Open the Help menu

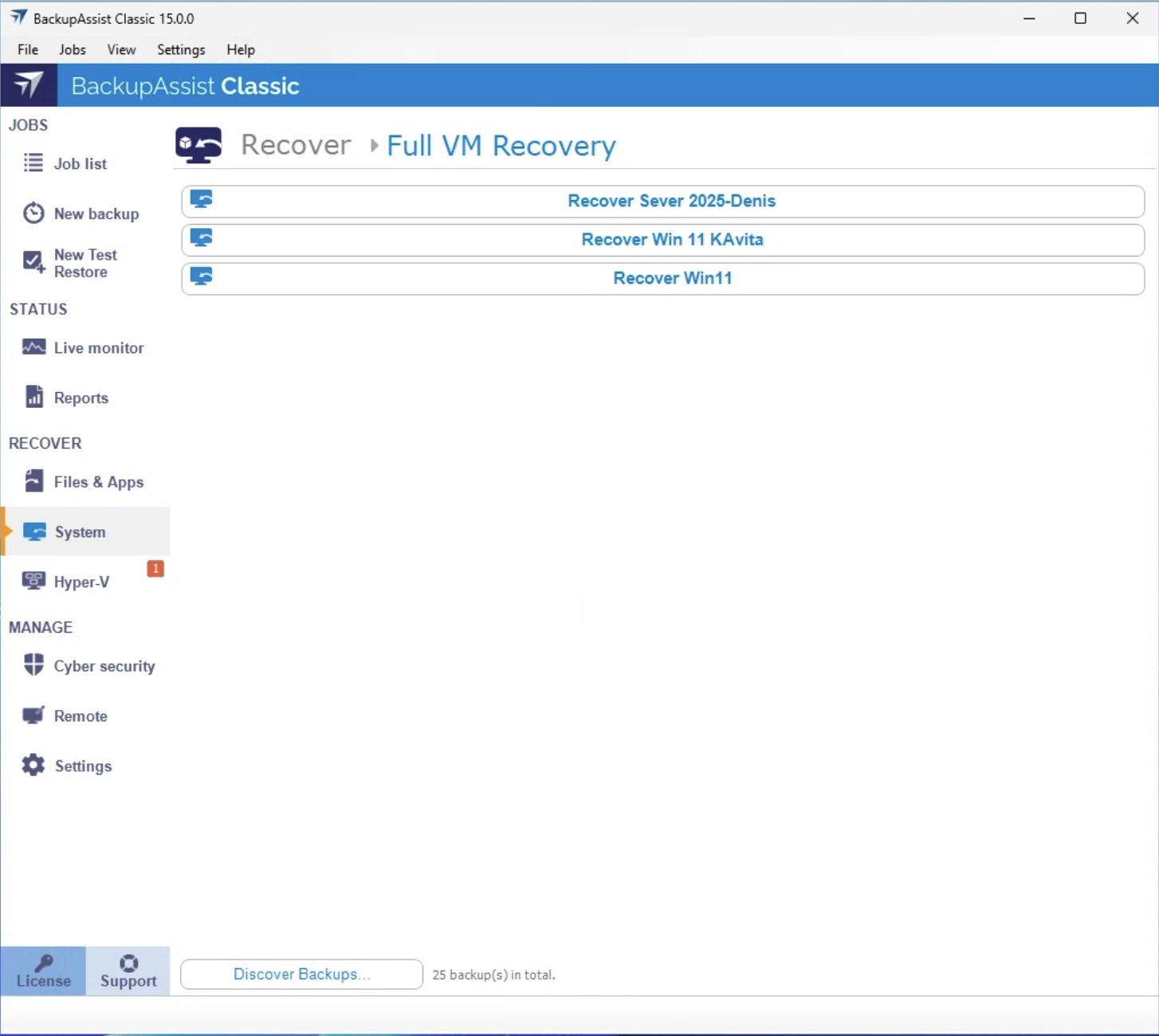tap(240, 49)
